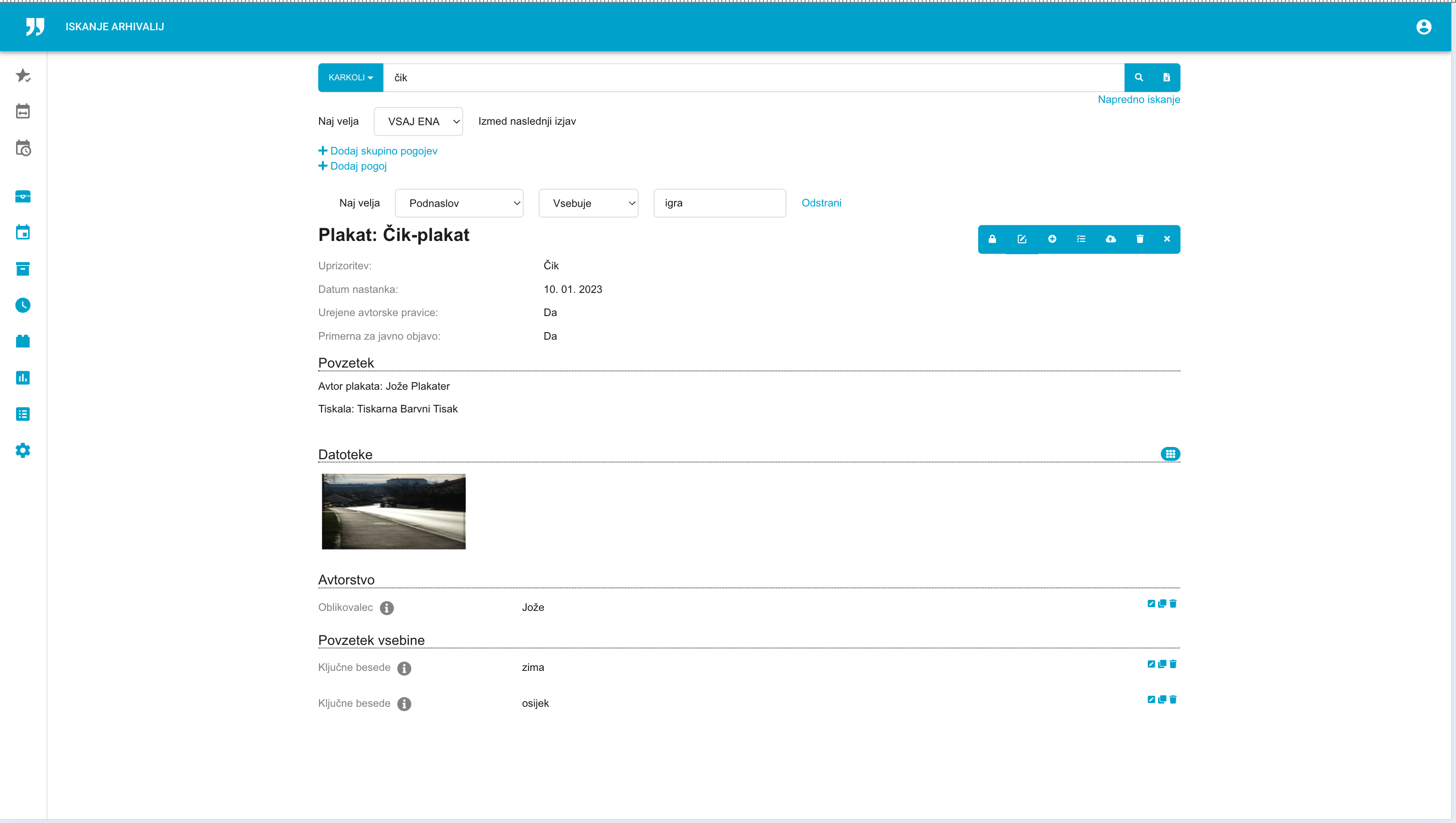
Task: Open the favorites star in sidebar
Action: [23, 75]
